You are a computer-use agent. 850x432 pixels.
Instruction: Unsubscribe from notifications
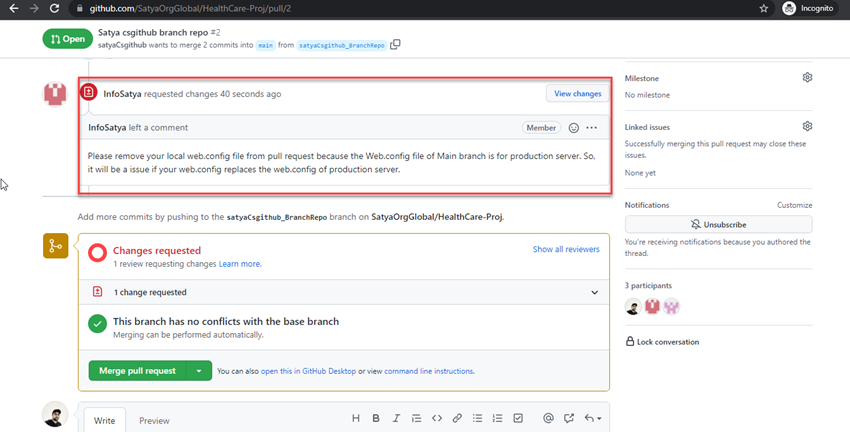(x=718, y=224)
